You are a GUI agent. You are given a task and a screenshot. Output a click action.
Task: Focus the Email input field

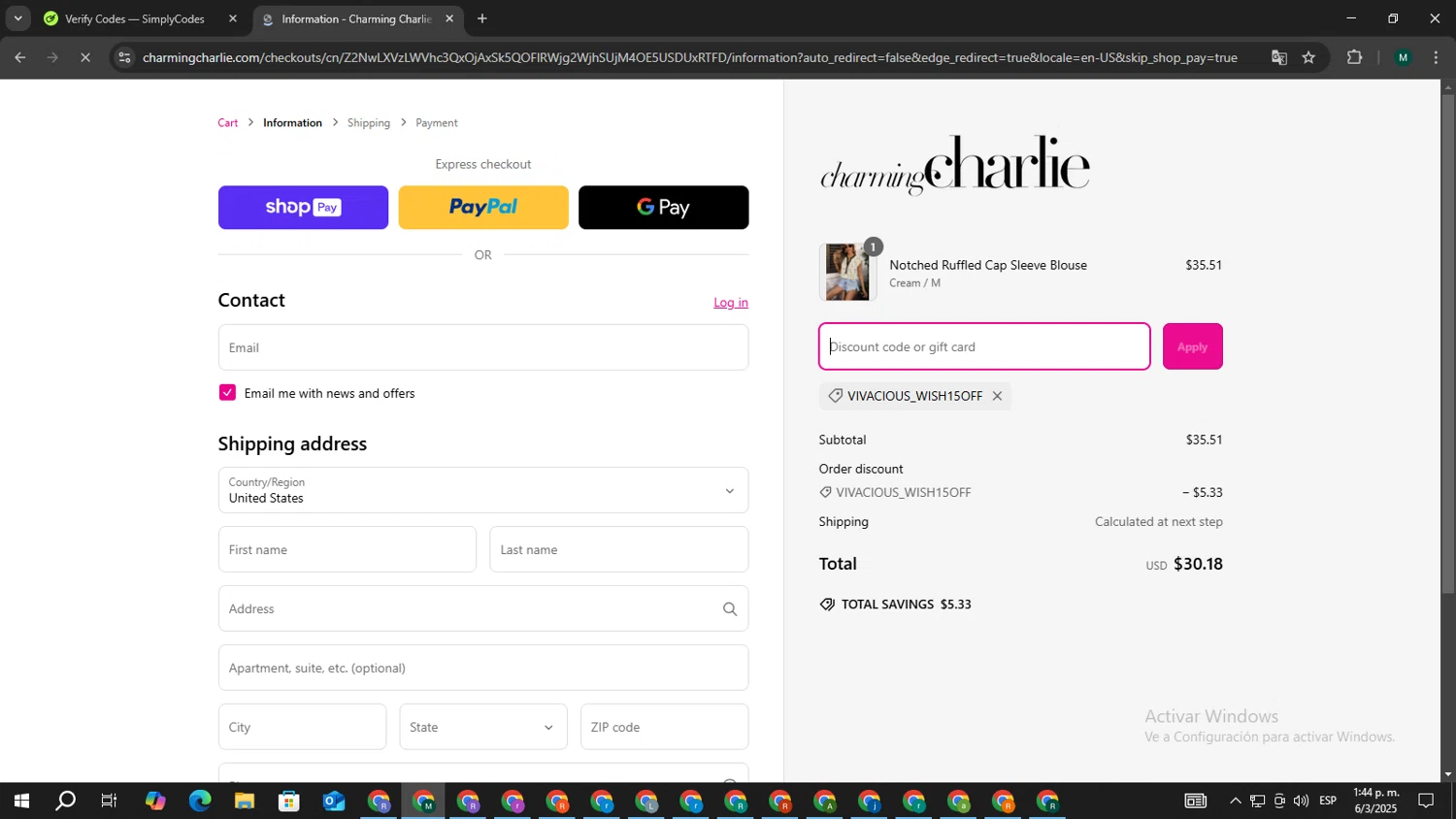point(483,347)
